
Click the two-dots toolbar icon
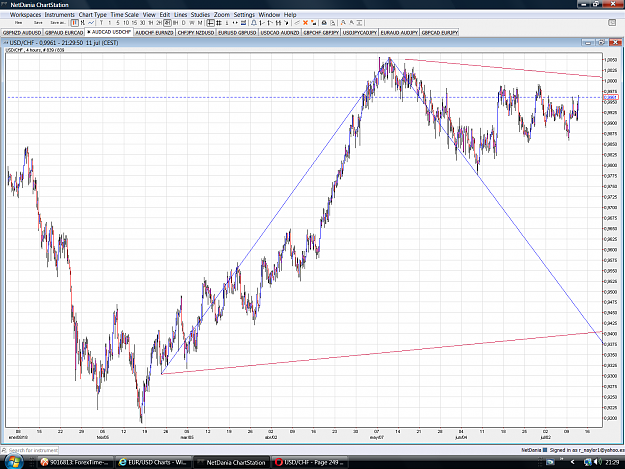(x=235, y=23)
